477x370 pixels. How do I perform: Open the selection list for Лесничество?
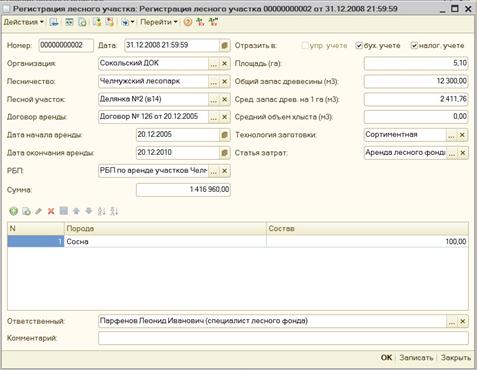214,81
